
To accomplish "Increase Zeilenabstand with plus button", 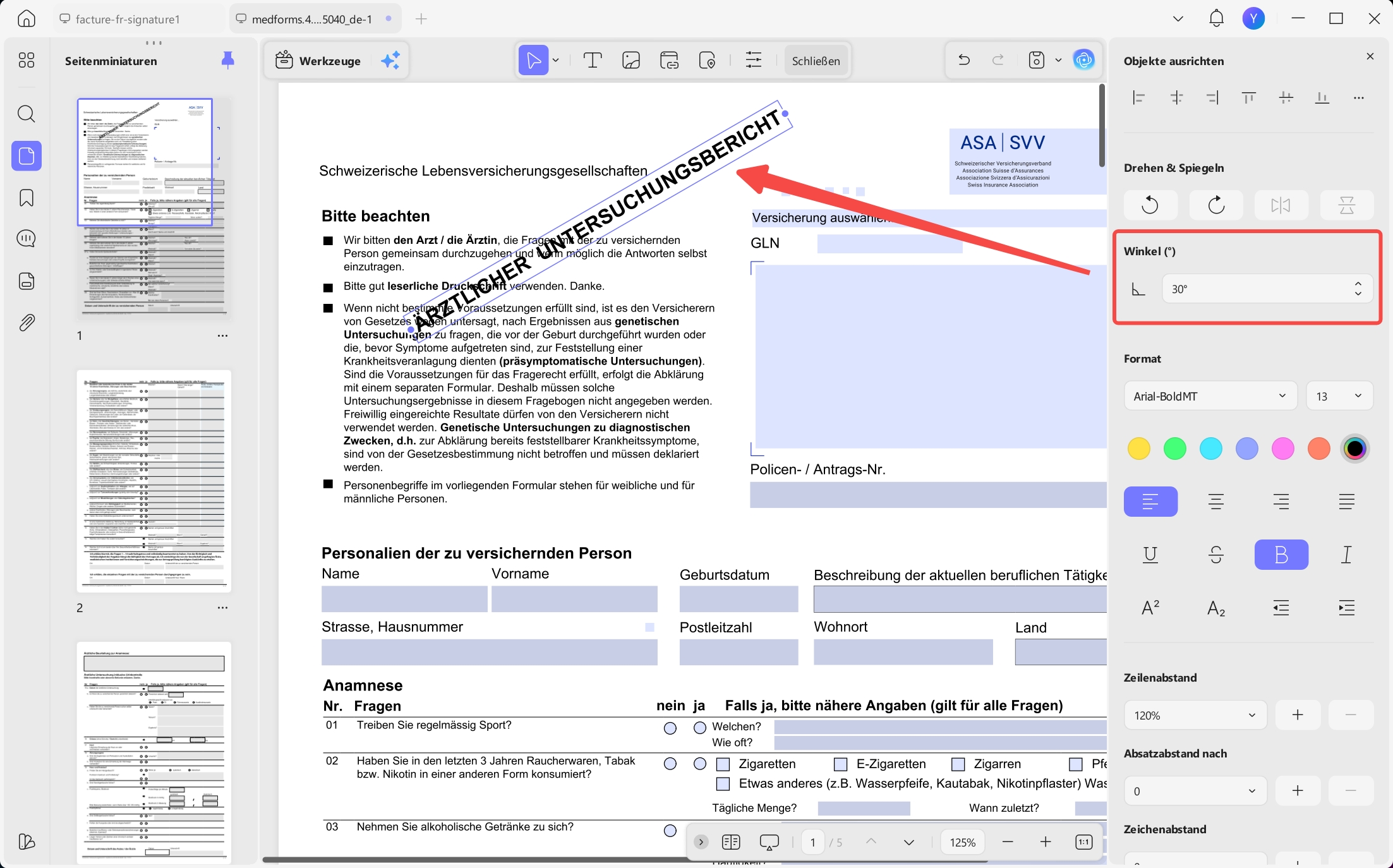I will point(1298,715).
